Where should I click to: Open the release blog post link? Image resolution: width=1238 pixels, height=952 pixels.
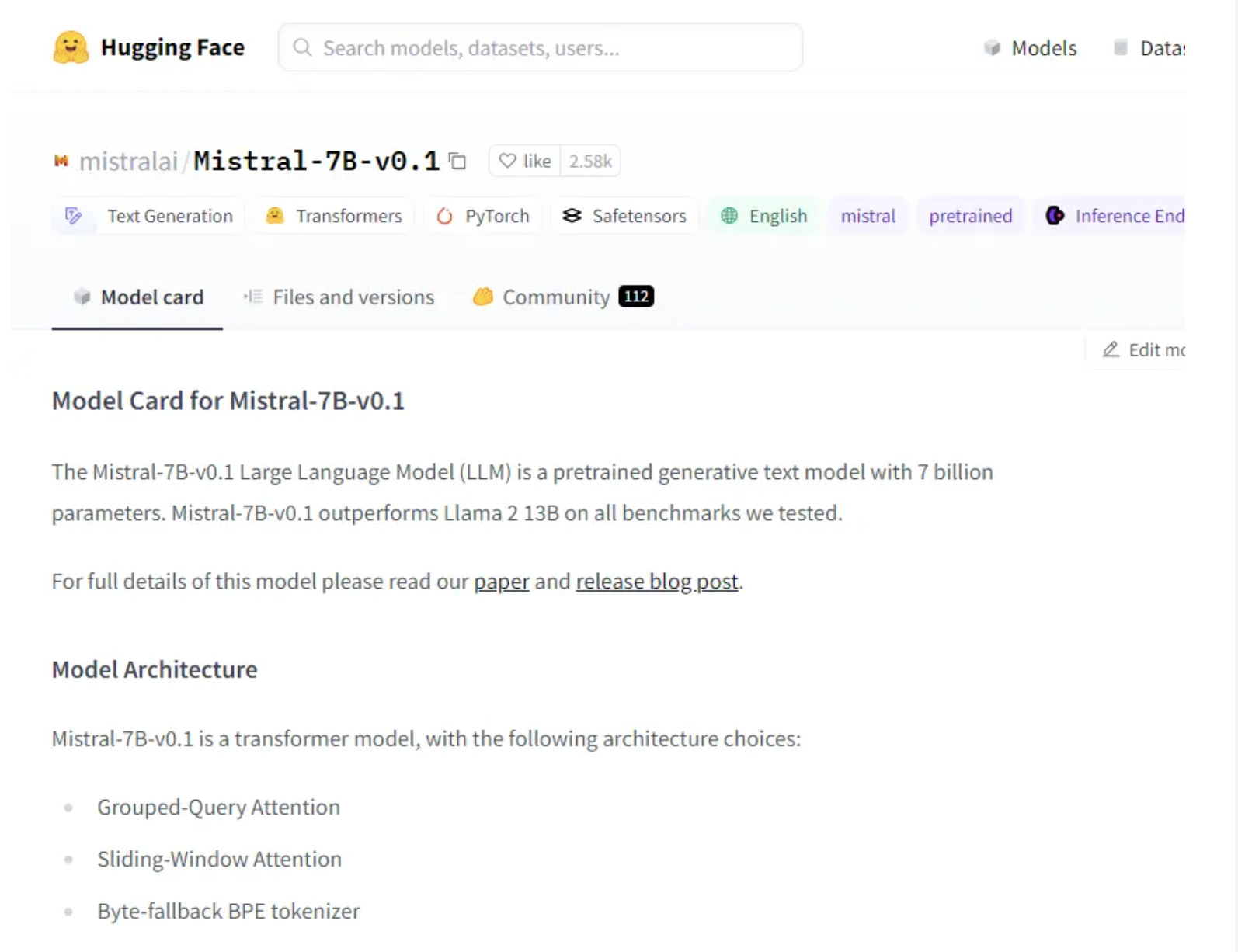coord(657,582)
